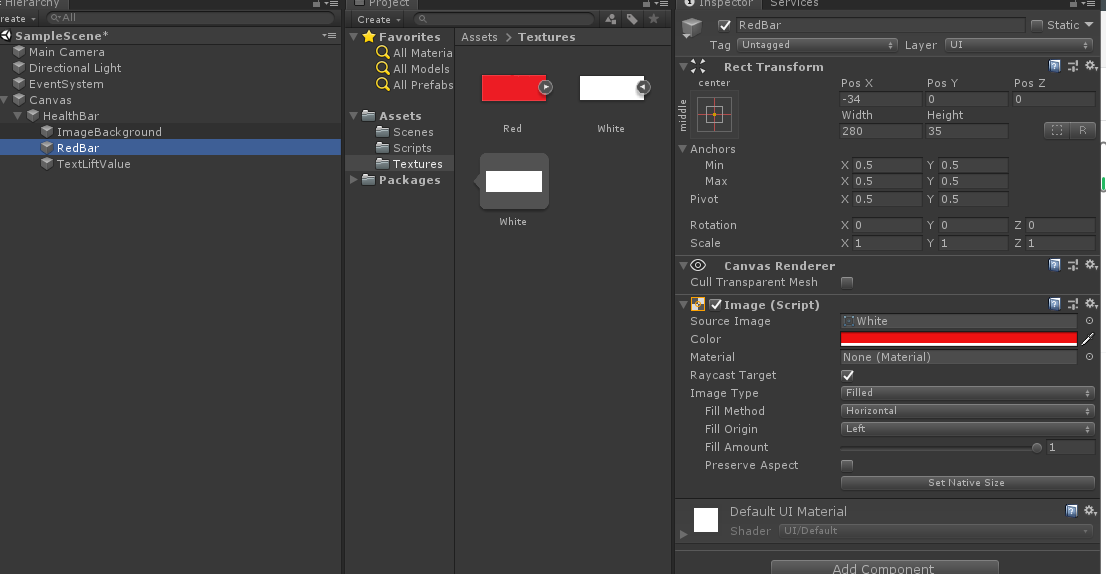Disable the Image script component checkbox
This screenshot has height=574, width=1106.
click(x=716, y=305)
